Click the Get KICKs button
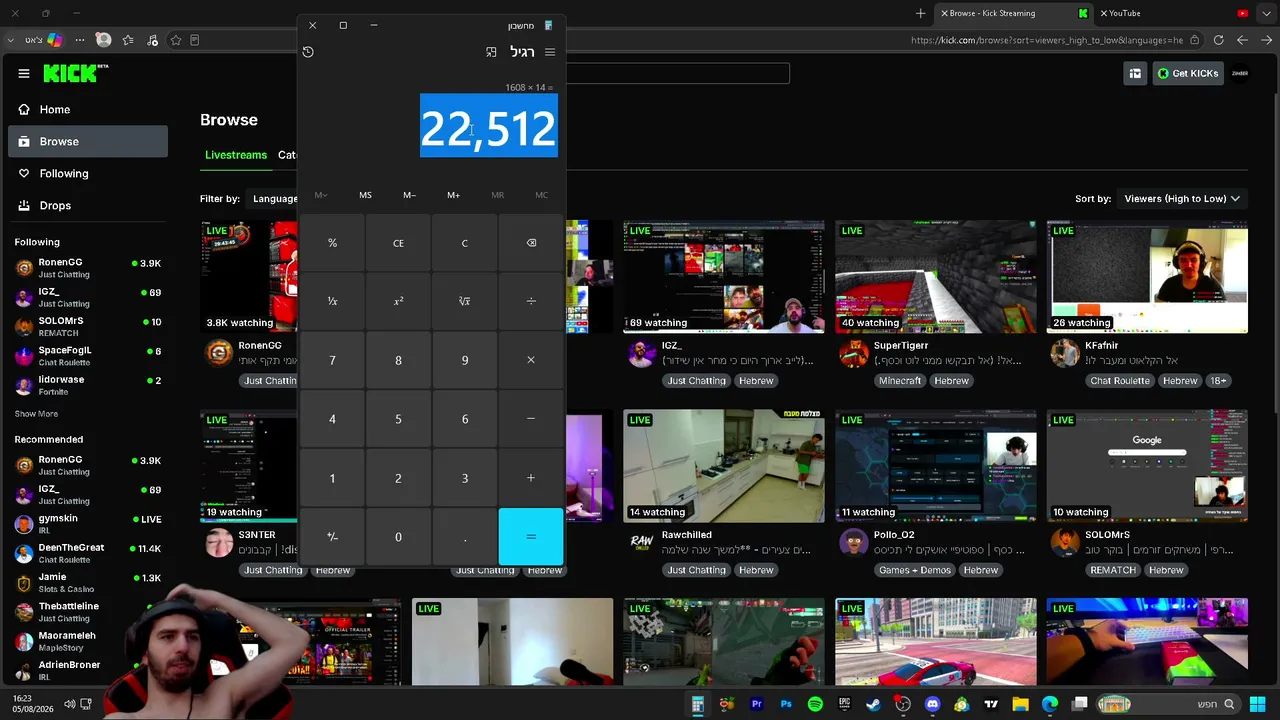 [x=1188, y=73]
